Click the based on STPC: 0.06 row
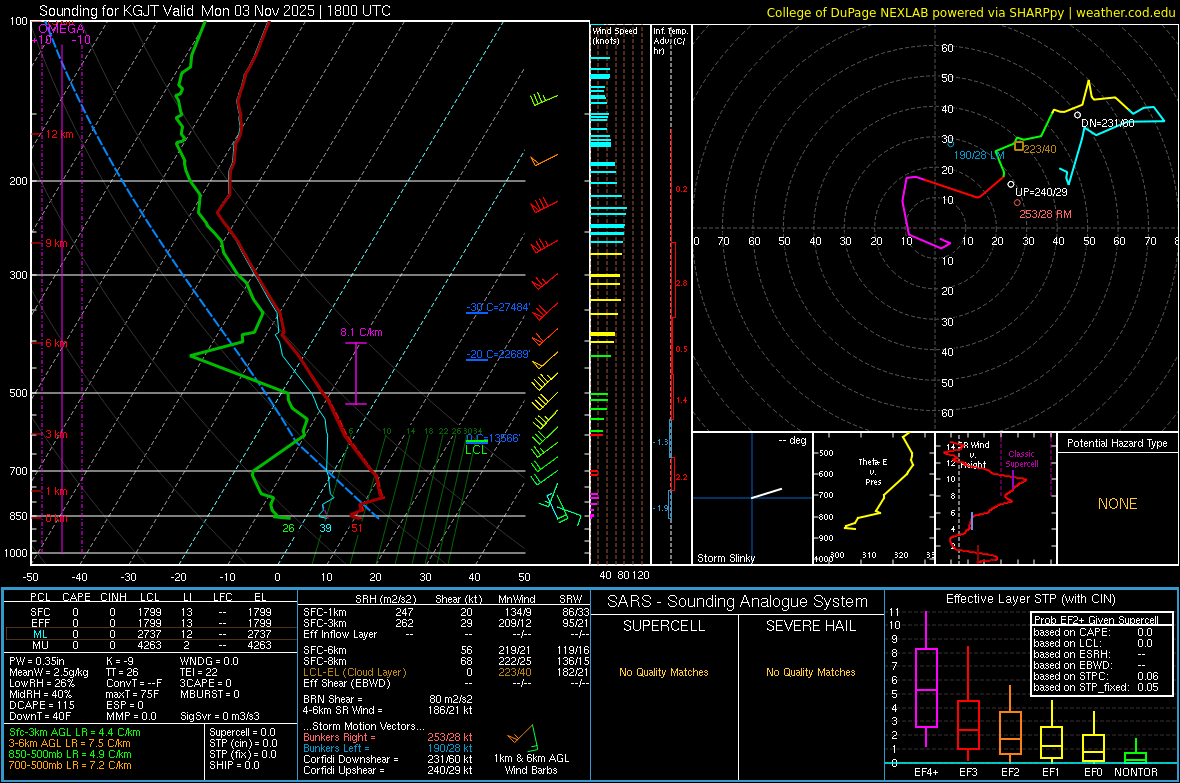This screenshot has height=783, width=1180. pos(1096,676)
